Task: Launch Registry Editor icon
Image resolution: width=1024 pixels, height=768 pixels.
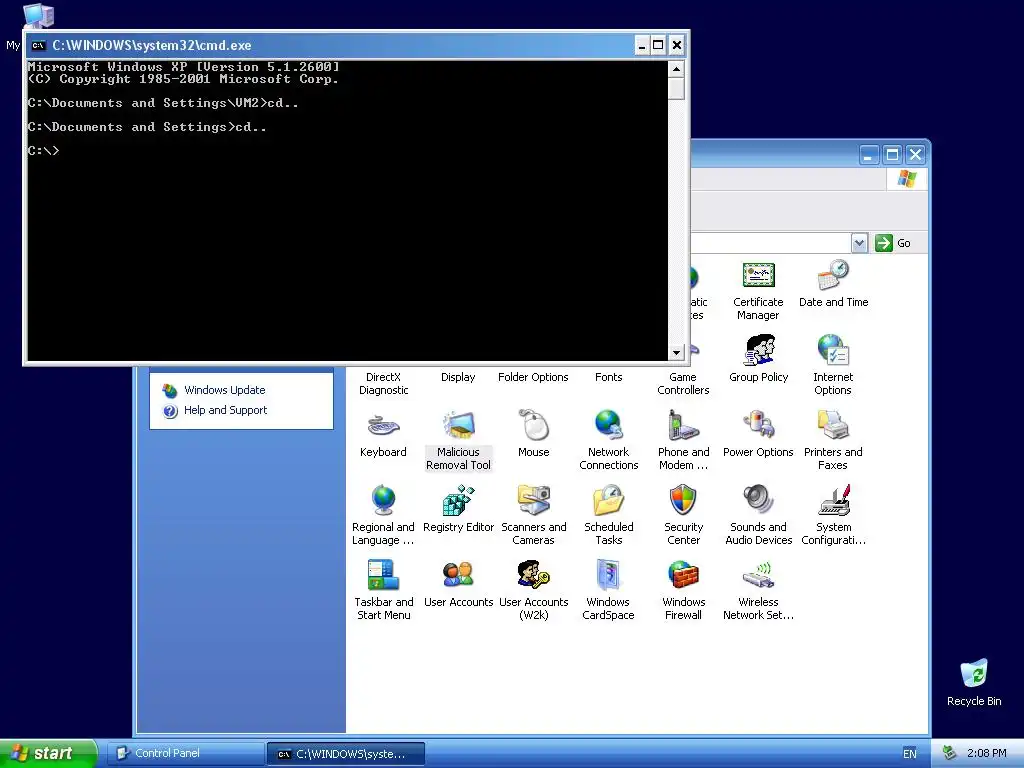Action: 458,509
